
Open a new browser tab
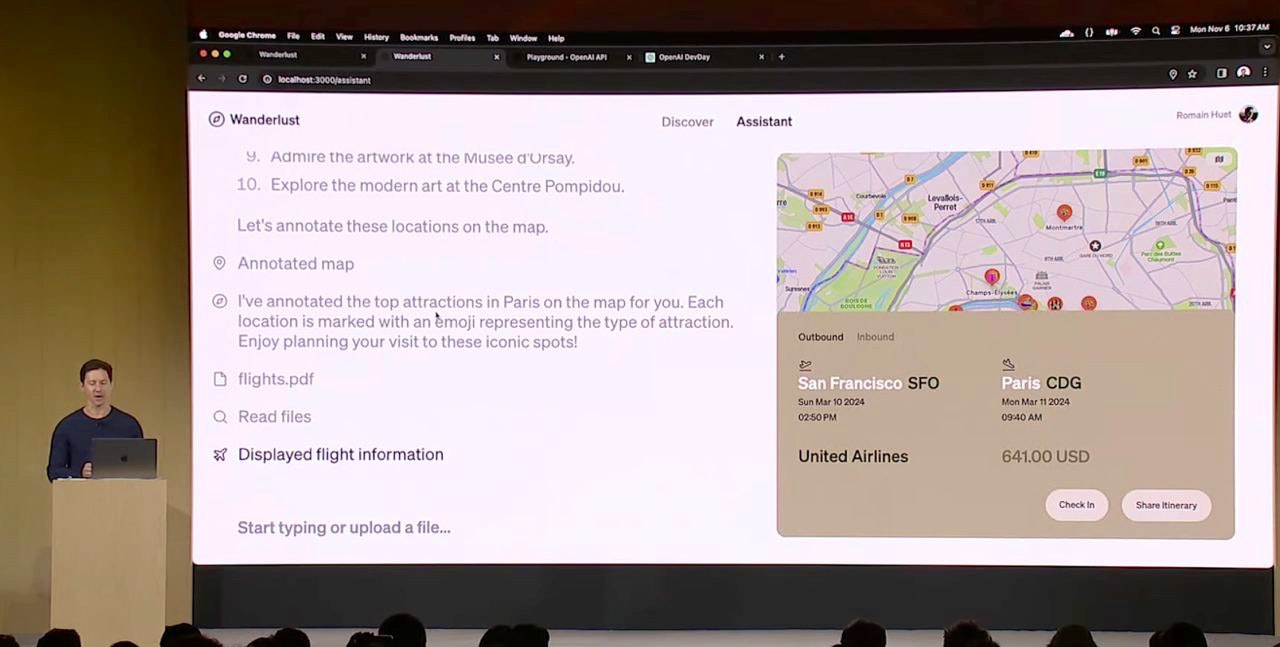click(782, 57)
